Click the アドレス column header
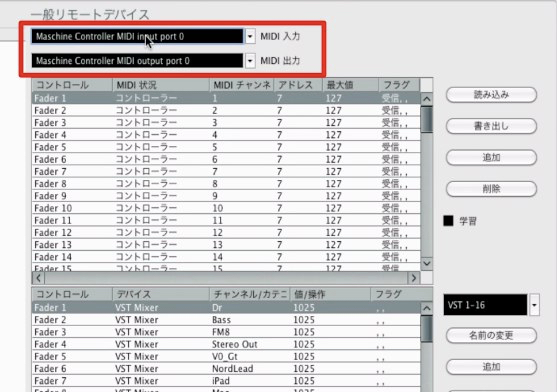The width and height of the screenshot is (557, 392). 298,85
